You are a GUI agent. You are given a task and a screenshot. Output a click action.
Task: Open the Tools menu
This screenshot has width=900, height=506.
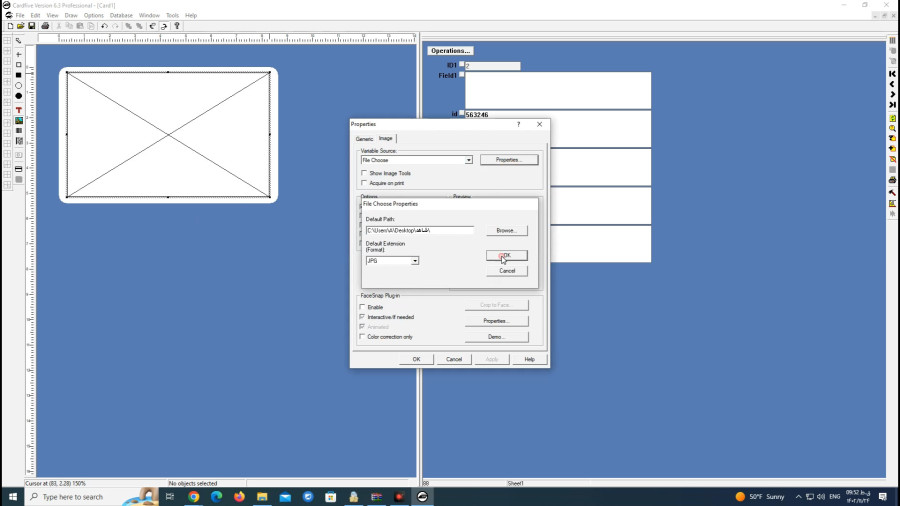pos(172,15)
